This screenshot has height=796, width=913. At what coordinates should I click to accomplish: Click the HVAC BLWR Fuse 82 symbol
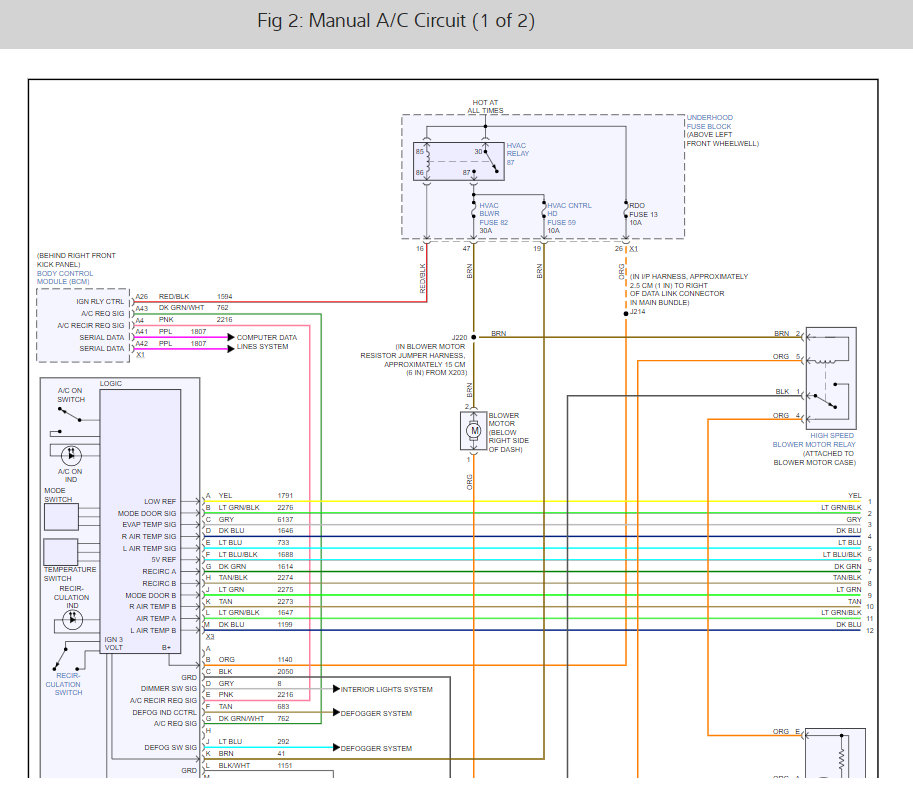(474, 214)
